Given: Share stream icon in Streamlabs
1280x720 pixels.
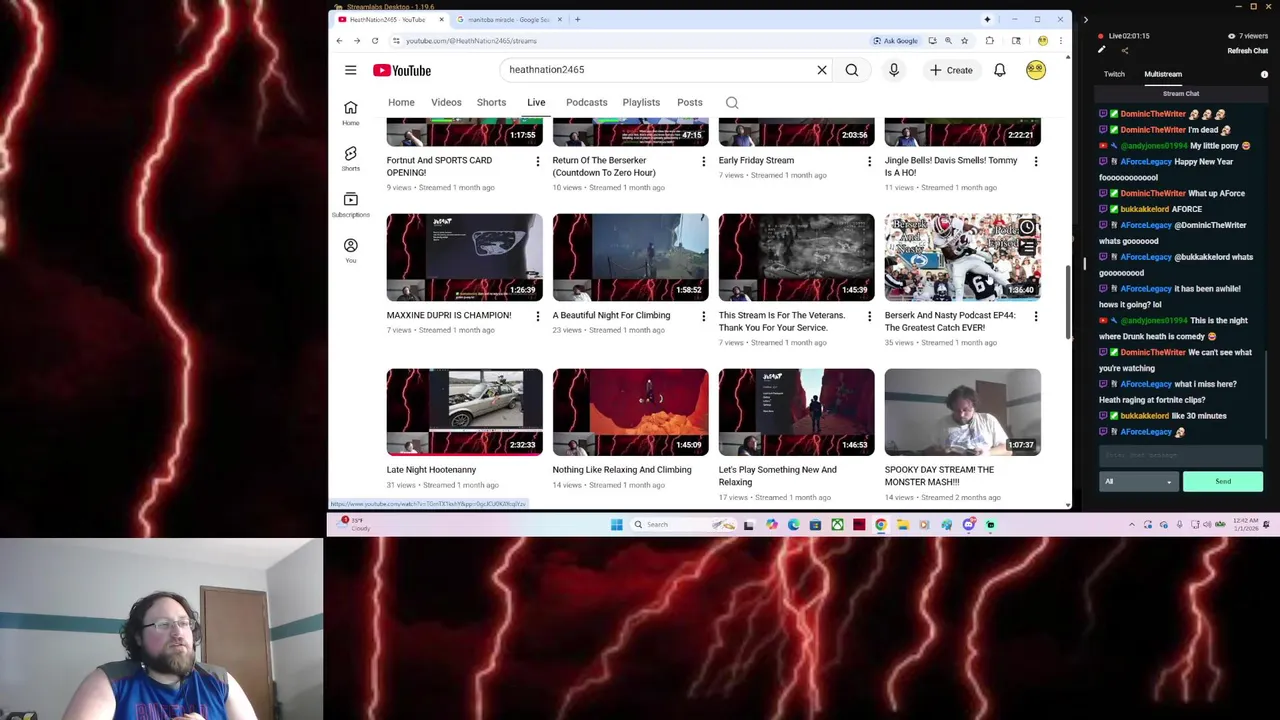Looking at the screenshot, I should (x=1124, y=50).
